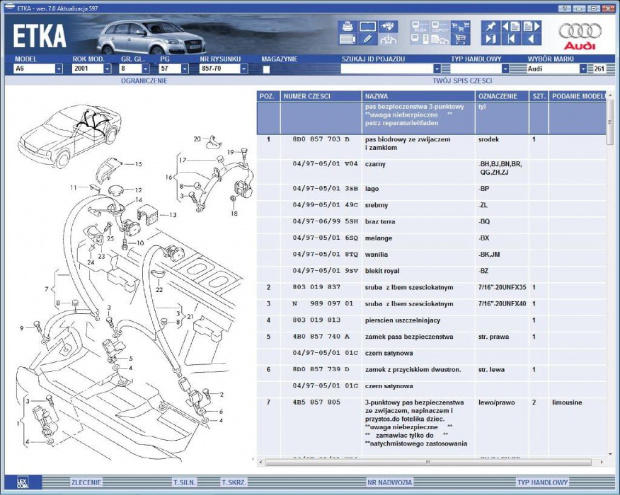Viewport: 620px width, 495px height.
Task: Click the T.SILN. button in bottom bar
Action: (x=184, y=482)
